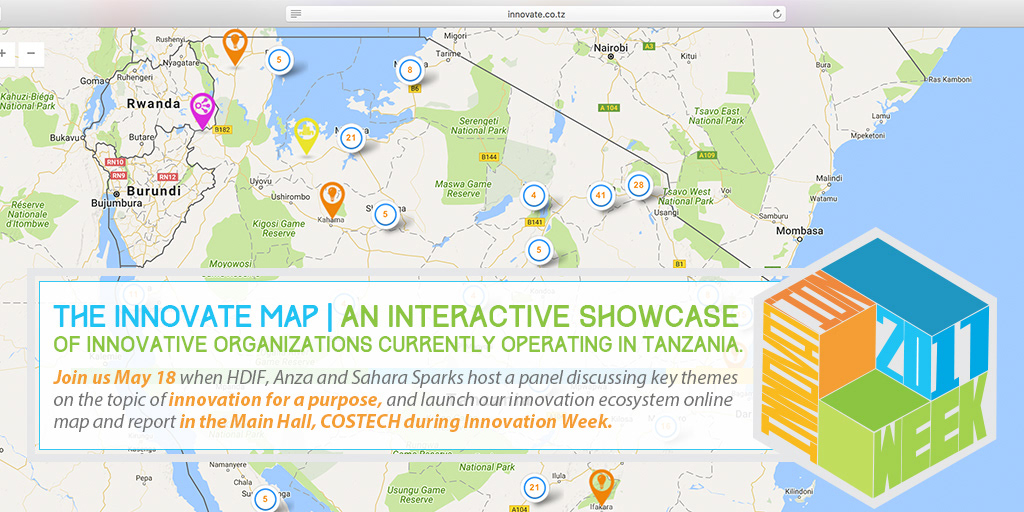
Task: Click THE INNOVATE MAP banner headline
Action: tap(187, 317)
